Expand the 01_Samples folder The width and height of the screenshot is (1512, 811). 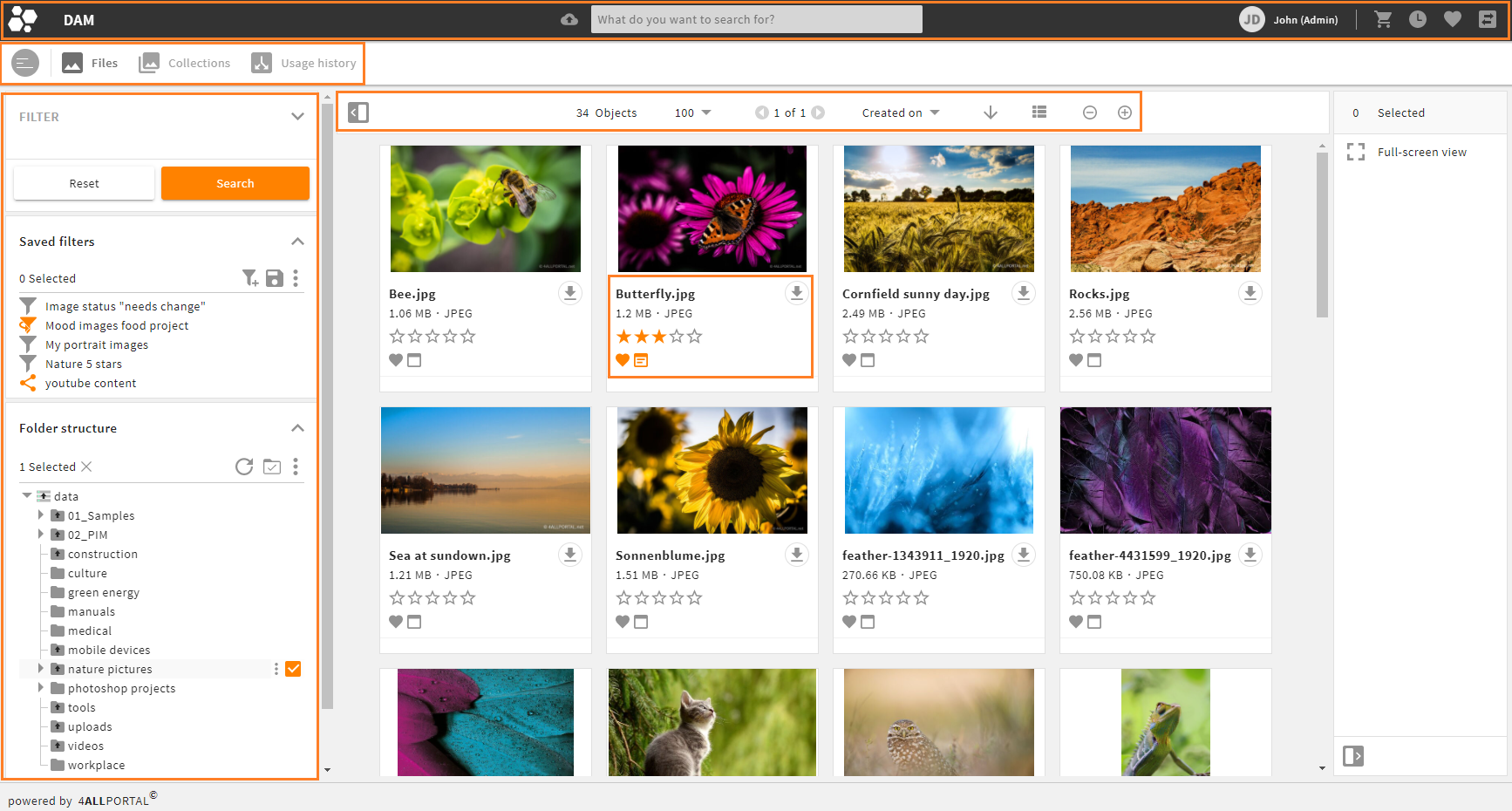[x=41, y=515]
